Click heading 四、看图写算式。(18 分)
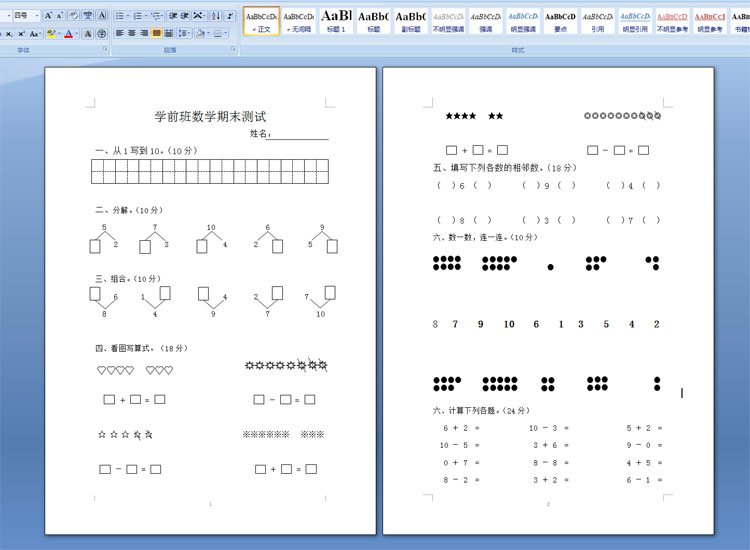750x550 pixels. pos(142,348)
